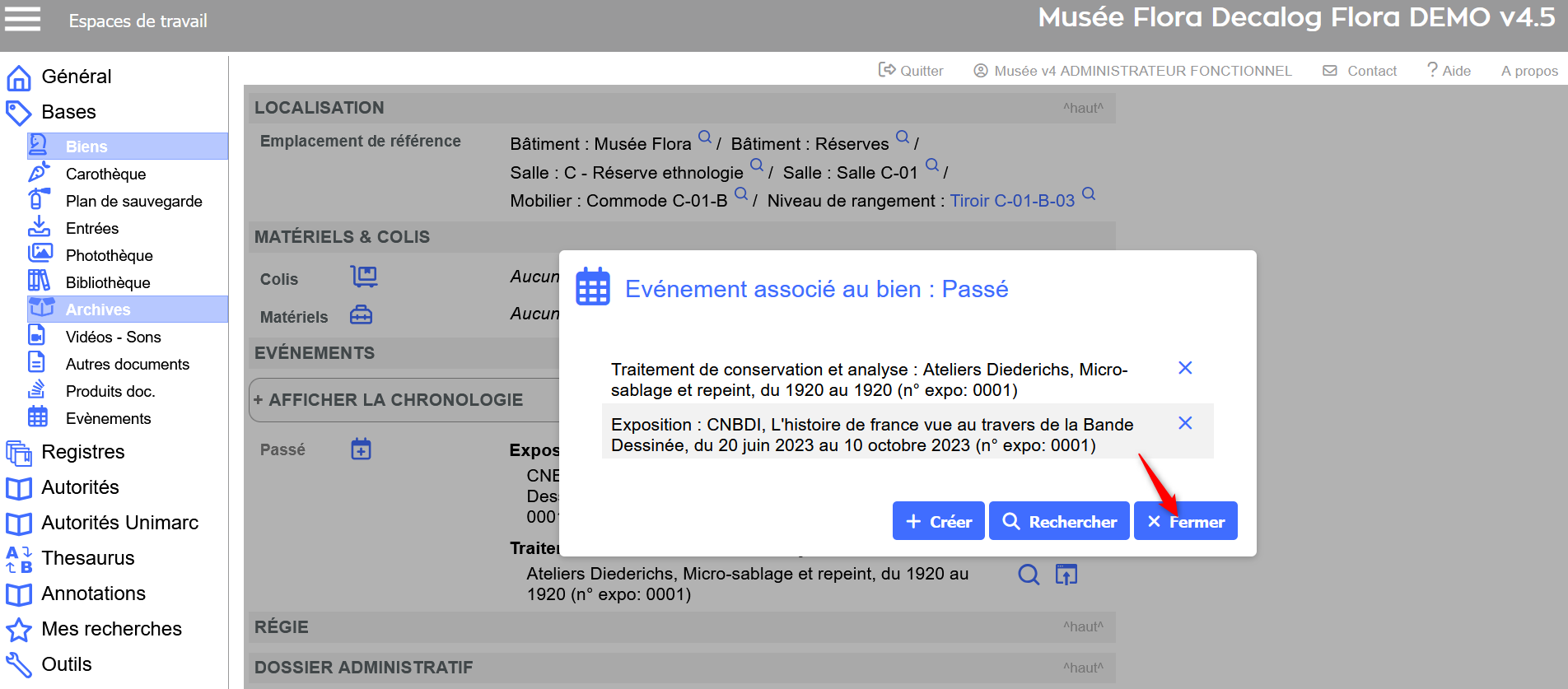
Task: Click the open-record icon beside Ateliers Diederichs
Action: (1066, 575)
